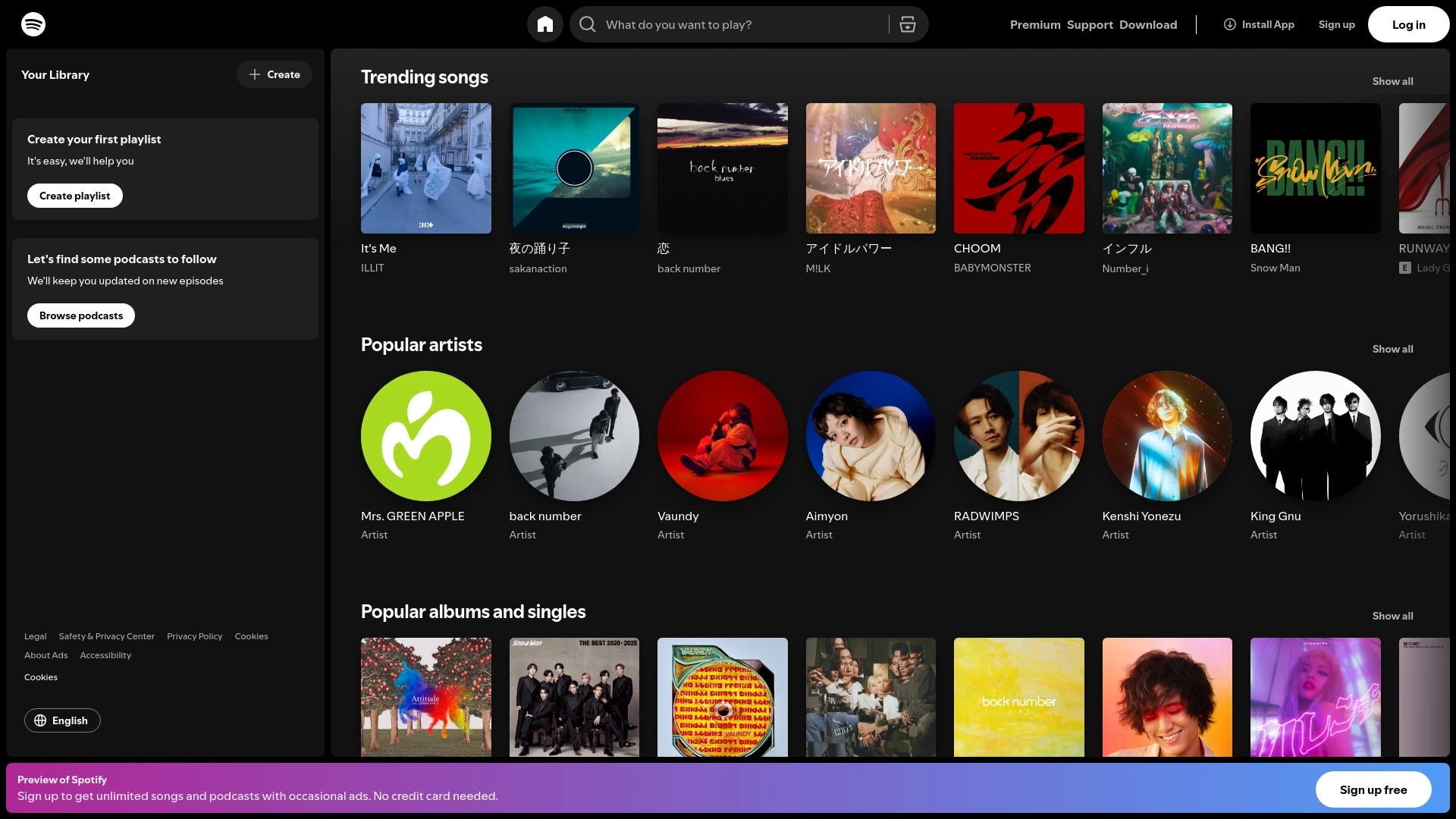Open RADWIMPS artist picture

1018,436
